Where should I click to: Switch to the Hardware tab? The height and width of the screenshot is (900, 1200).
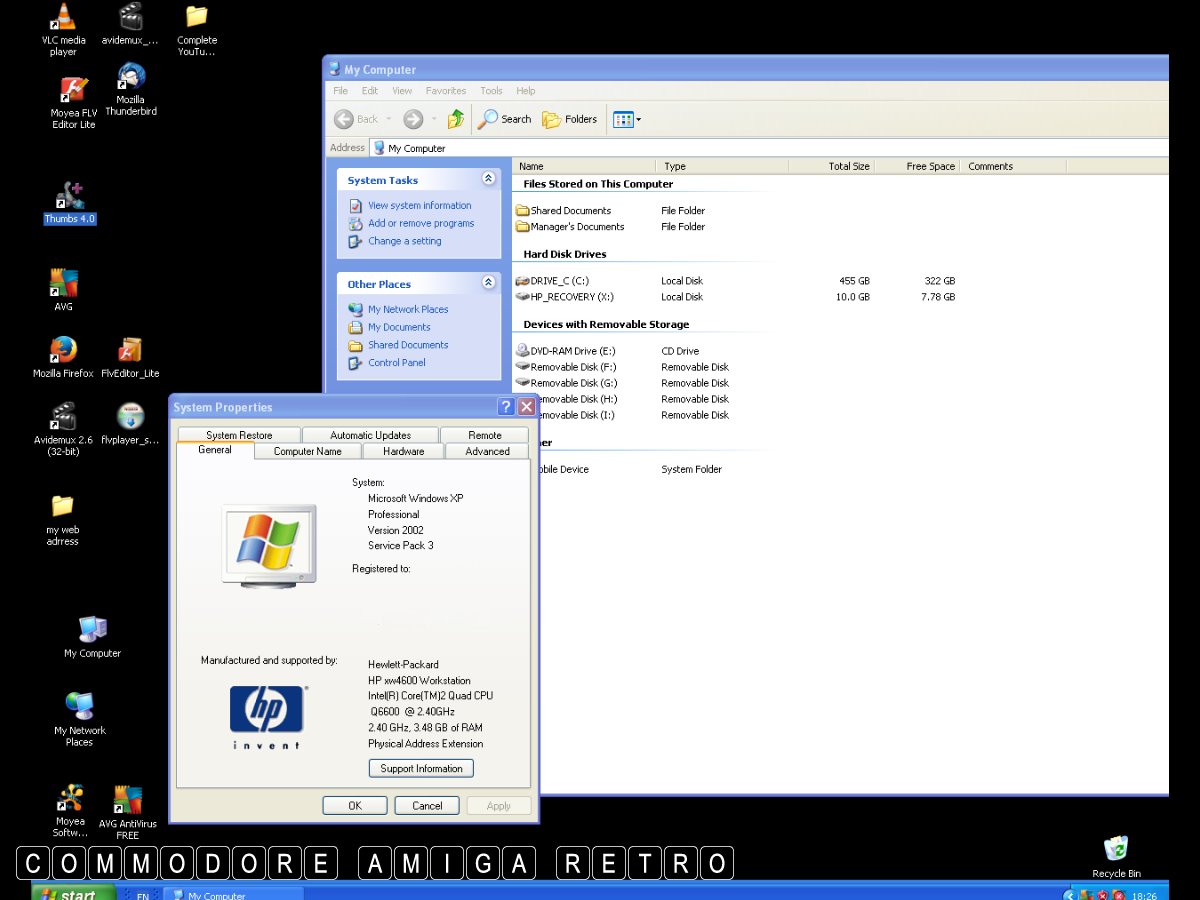coord(403,451)
